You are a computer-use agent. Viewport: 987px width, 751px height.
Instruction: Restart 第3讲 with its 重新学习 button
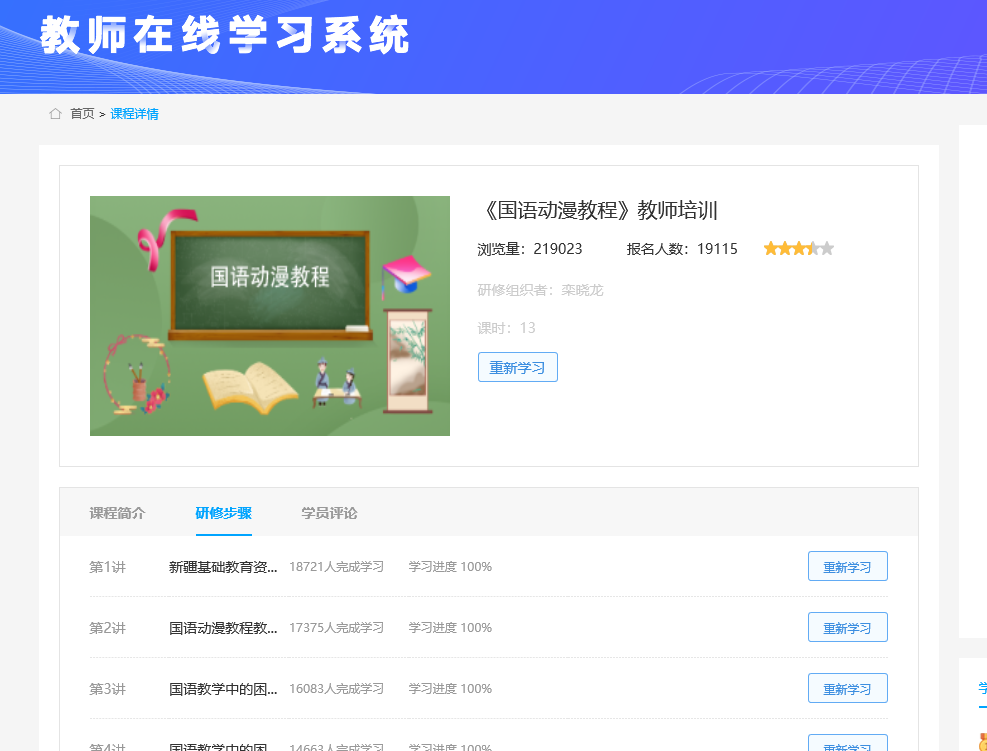point(847,689)
